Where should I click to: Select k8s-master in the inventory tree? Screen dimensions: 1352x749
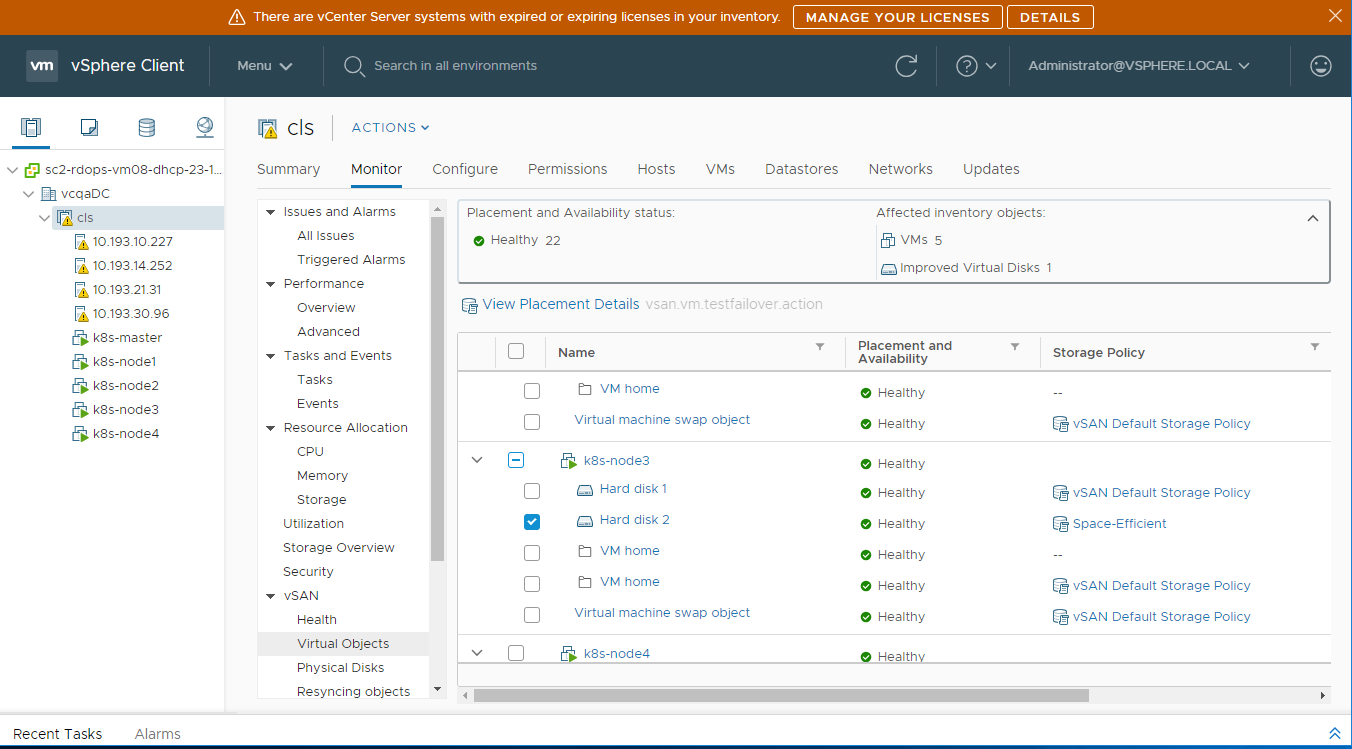tap(127, 338)
